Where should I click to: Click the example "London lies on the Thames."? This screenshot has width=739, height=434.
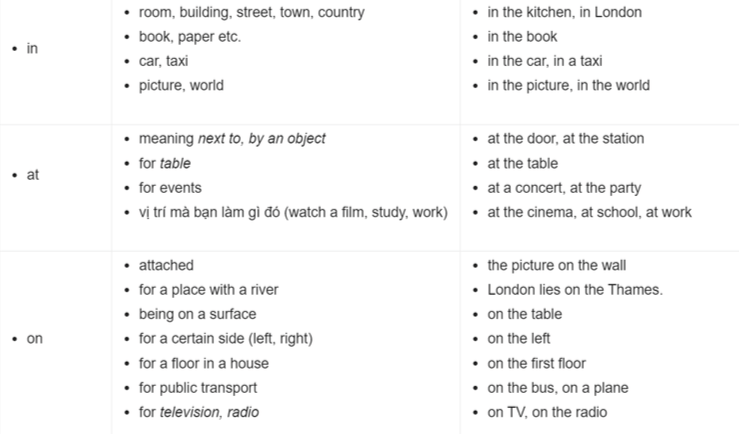(574, 290)
